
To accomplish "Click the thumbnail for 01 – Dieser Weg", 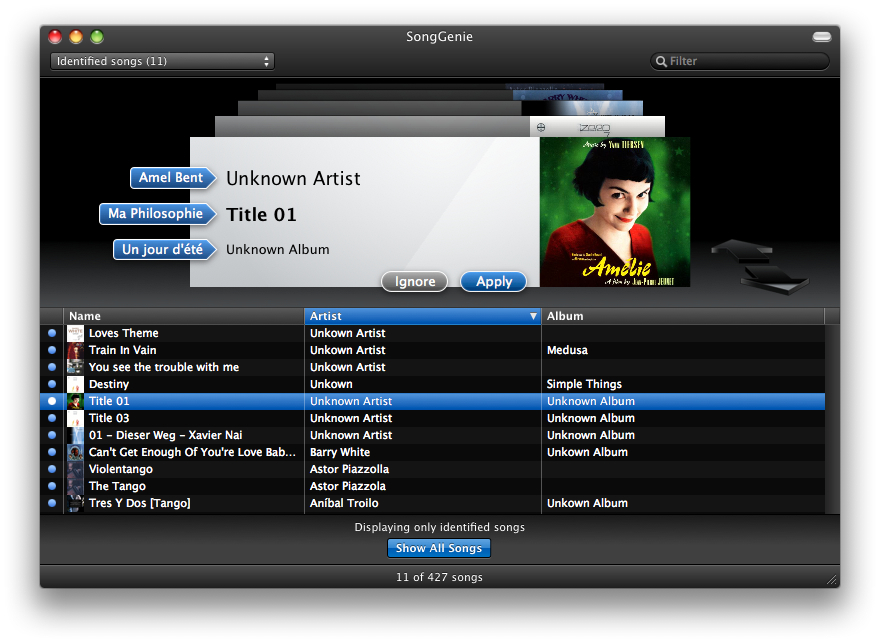I will point(75,435).
